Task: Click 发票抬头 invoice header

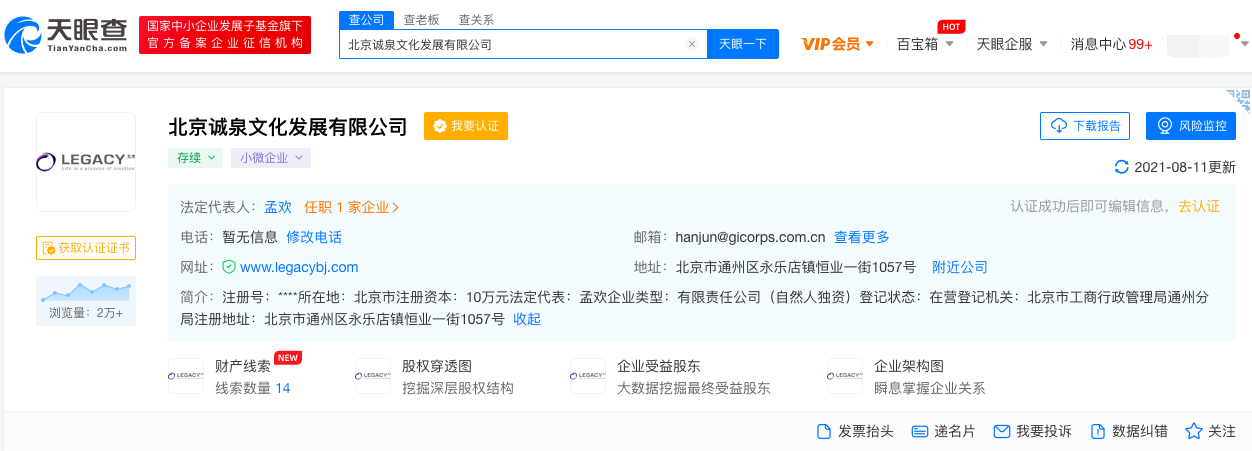Action: (855, 431)
